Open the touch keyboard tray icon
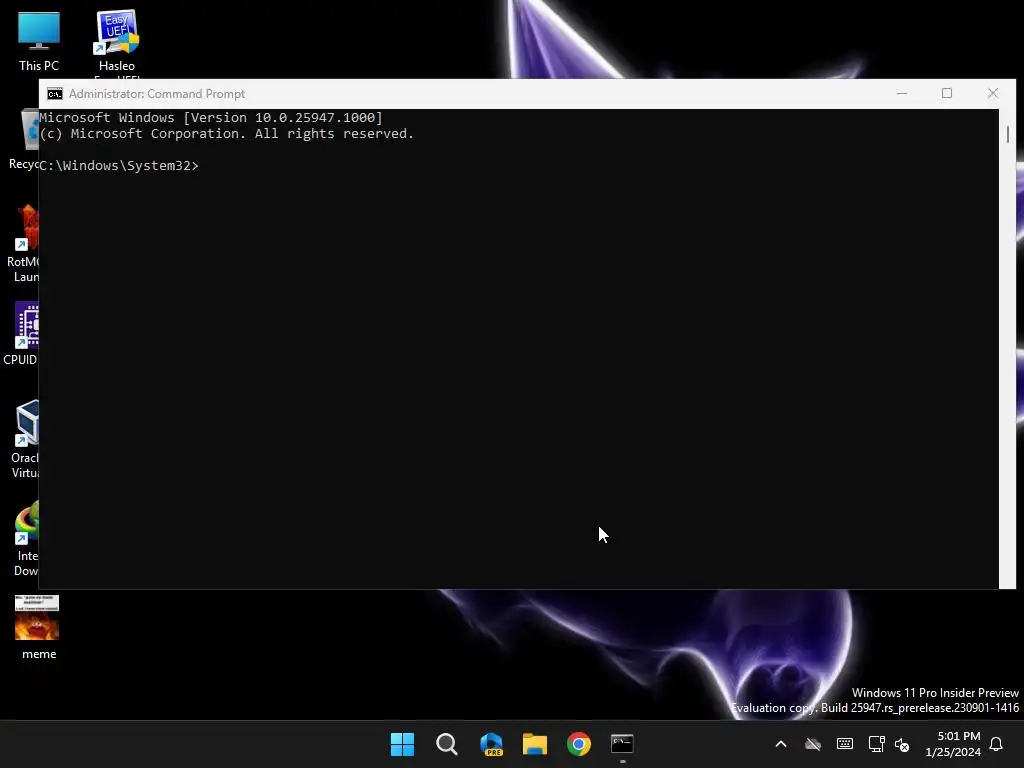Image resolution: width=1024 pixels, height=768 pixels. pyautogui.click(x=844, y=744)
